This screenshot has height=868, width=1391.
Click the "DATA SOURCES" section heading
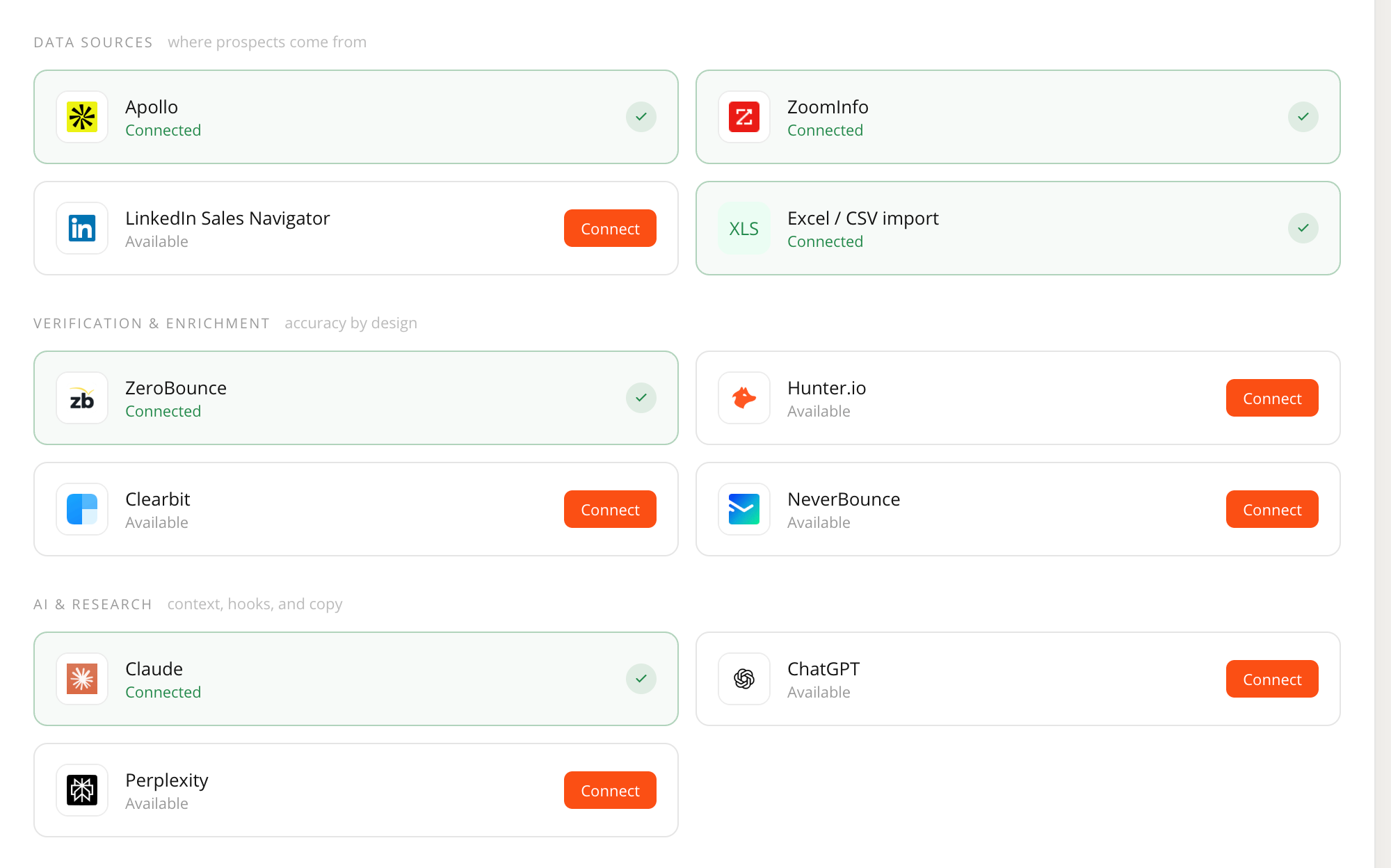tap(93, 42)
